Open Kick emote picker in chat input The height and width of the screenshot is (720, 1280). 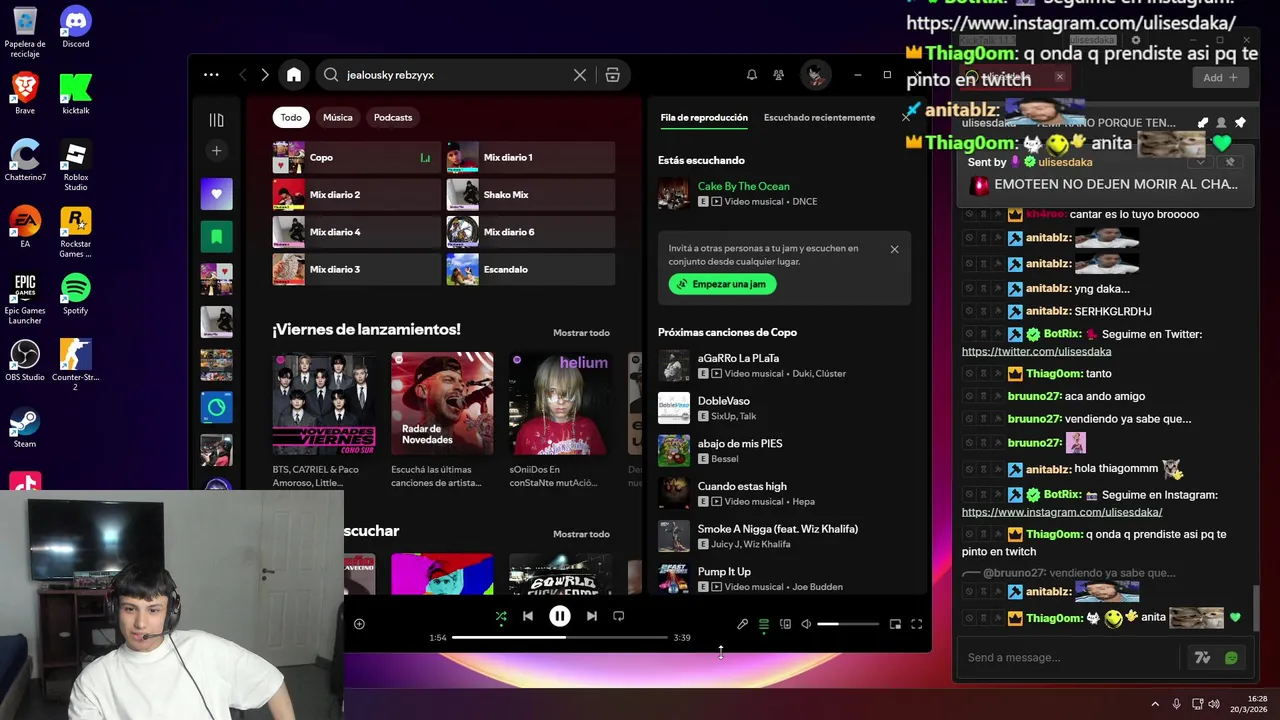(1231, 657)
